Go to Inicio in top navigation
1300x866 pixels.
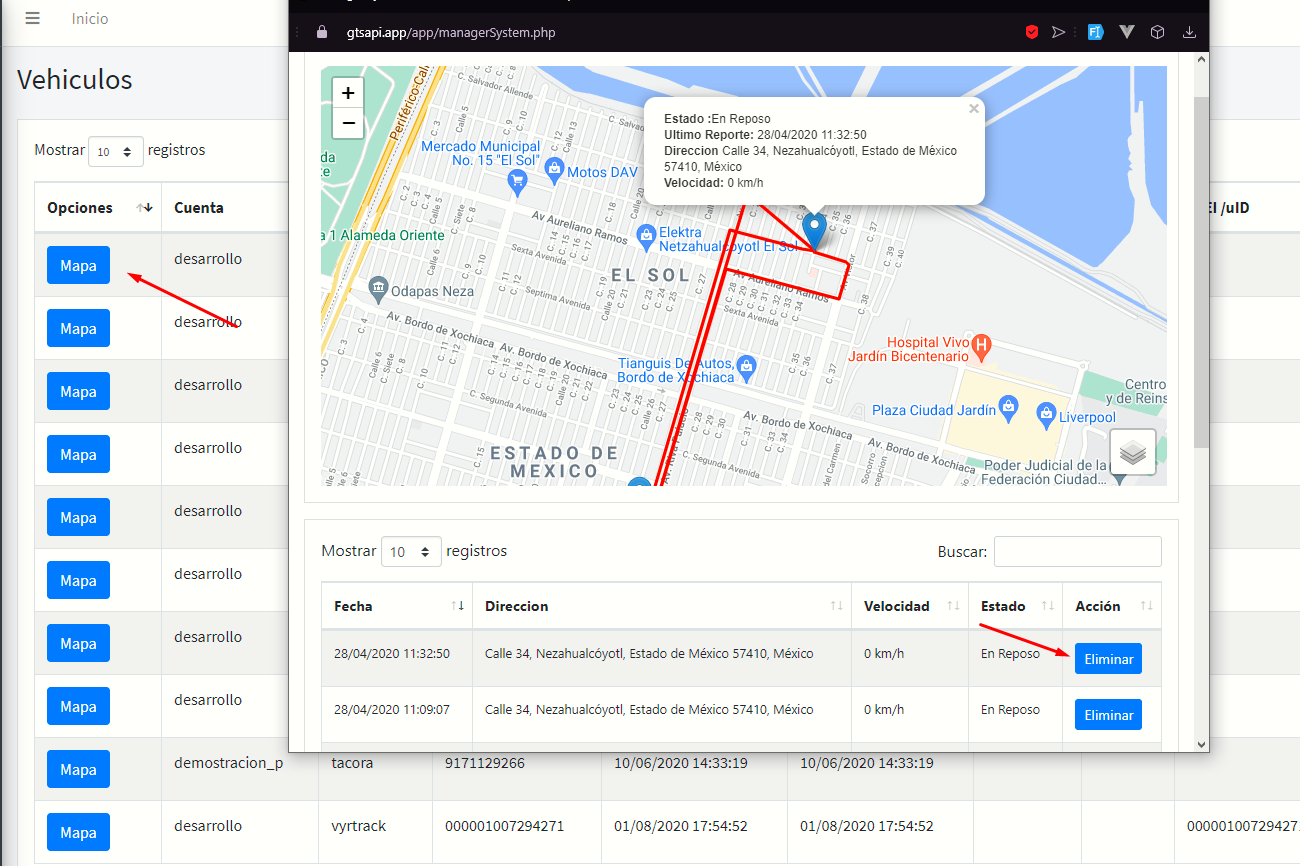(90, 19)
